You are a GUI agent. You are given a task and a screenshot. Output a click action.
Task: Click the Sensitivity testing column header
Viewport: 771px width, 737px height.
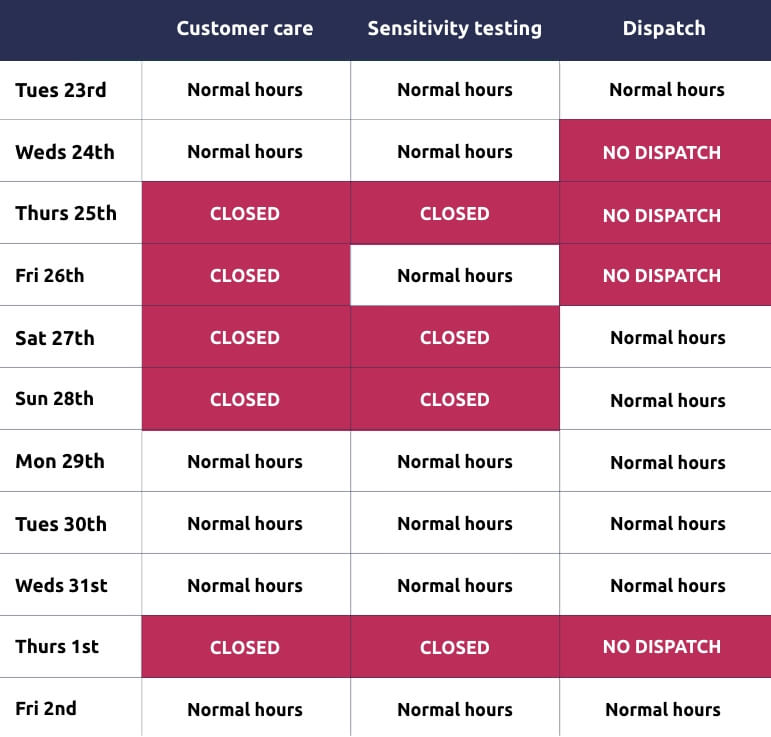(x=454, y=29)
